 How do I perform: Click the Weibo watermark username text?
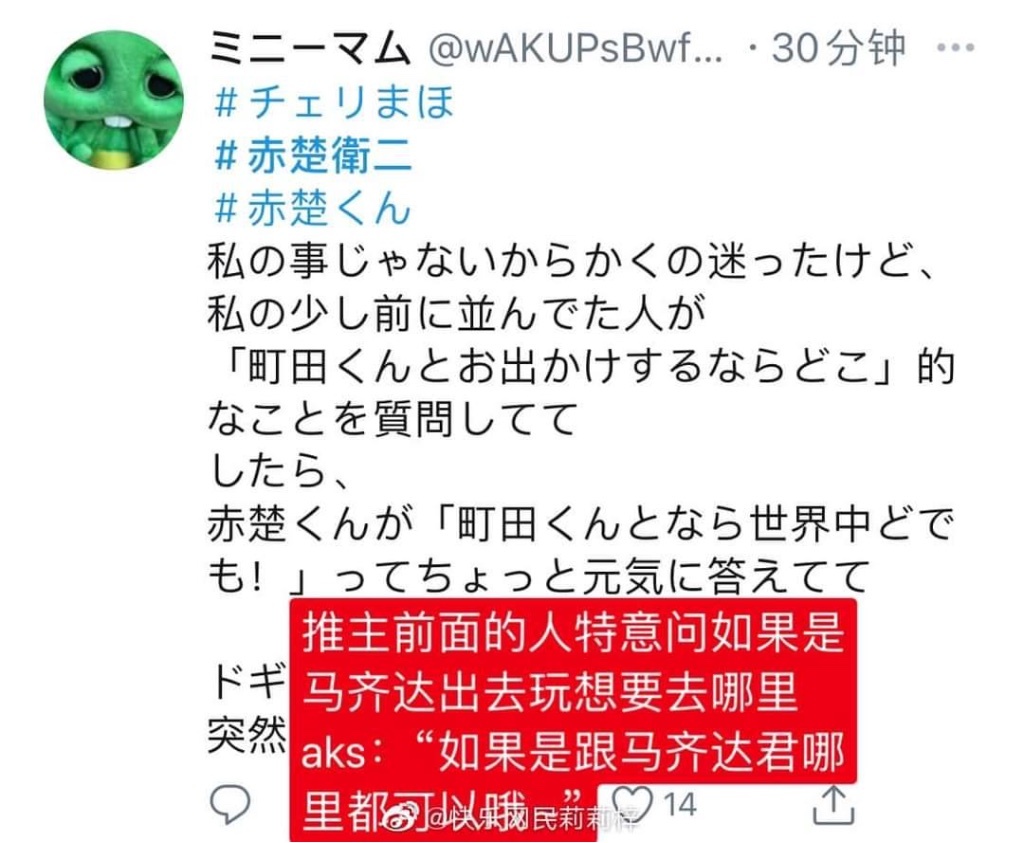[532, 818]
